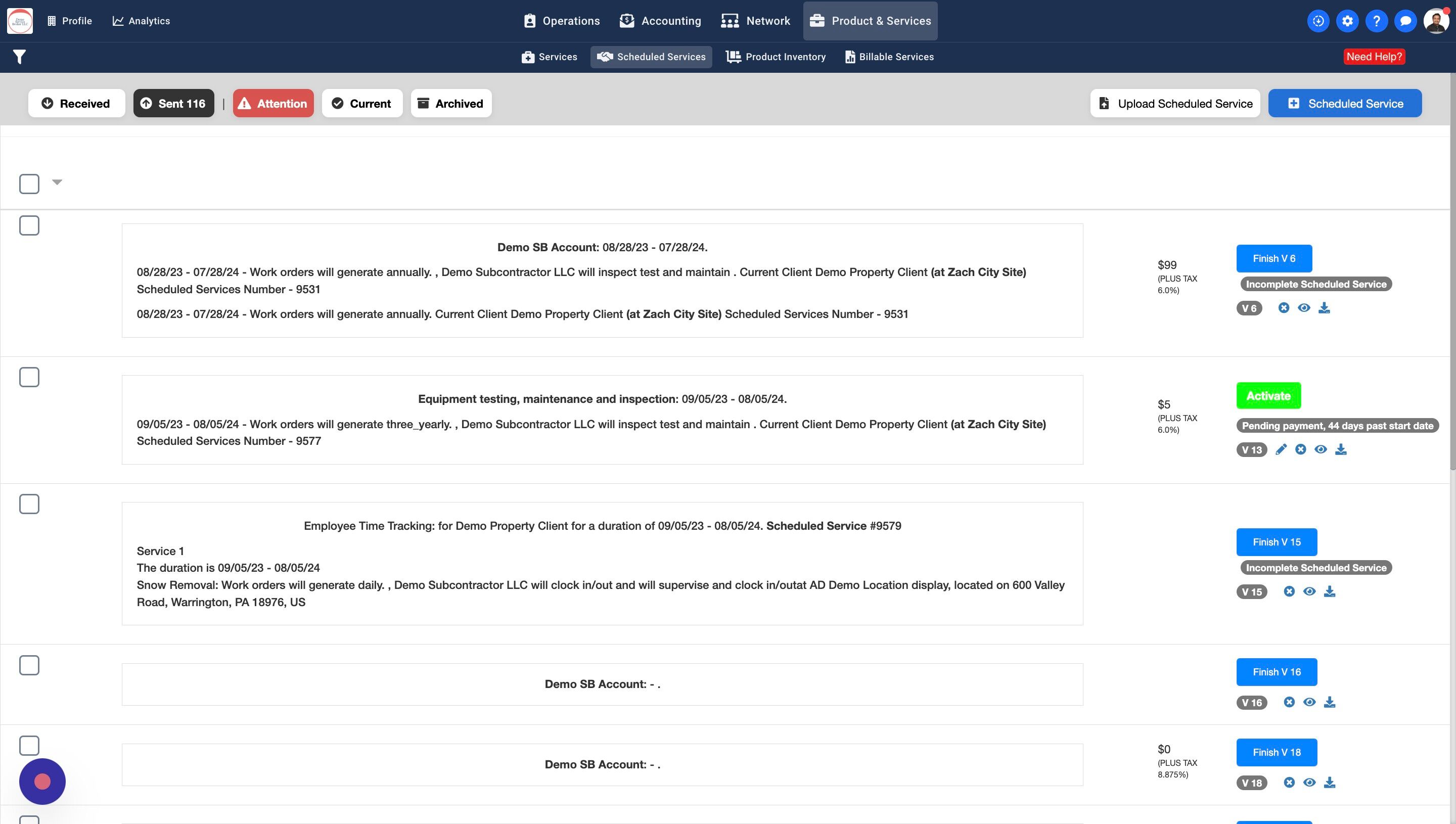Click cancel X icon for V 15
The image size is (1456, 824).
click(1289, 591)
